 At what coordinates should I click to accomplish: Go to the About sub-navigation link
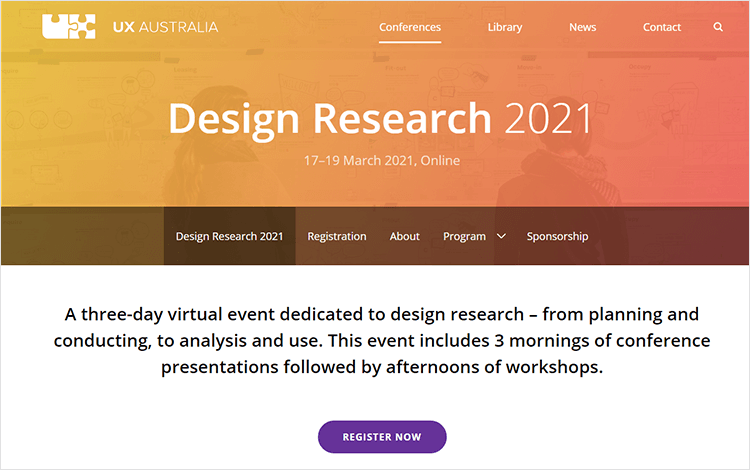tap(404, 236)
